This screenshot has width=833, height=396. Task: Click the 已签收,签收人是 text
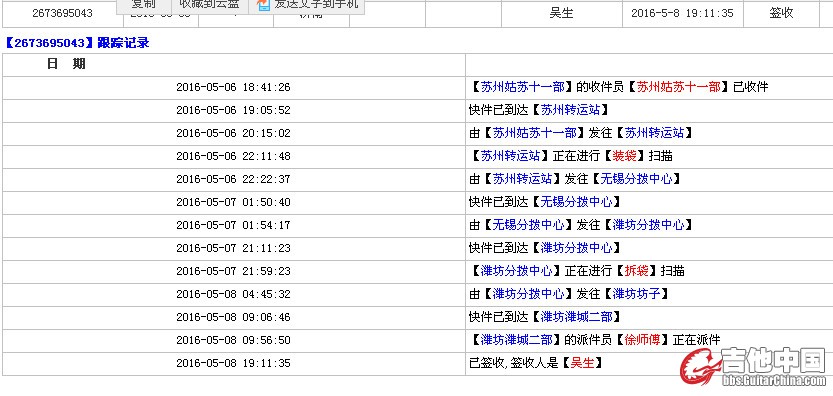pos(514,363)
